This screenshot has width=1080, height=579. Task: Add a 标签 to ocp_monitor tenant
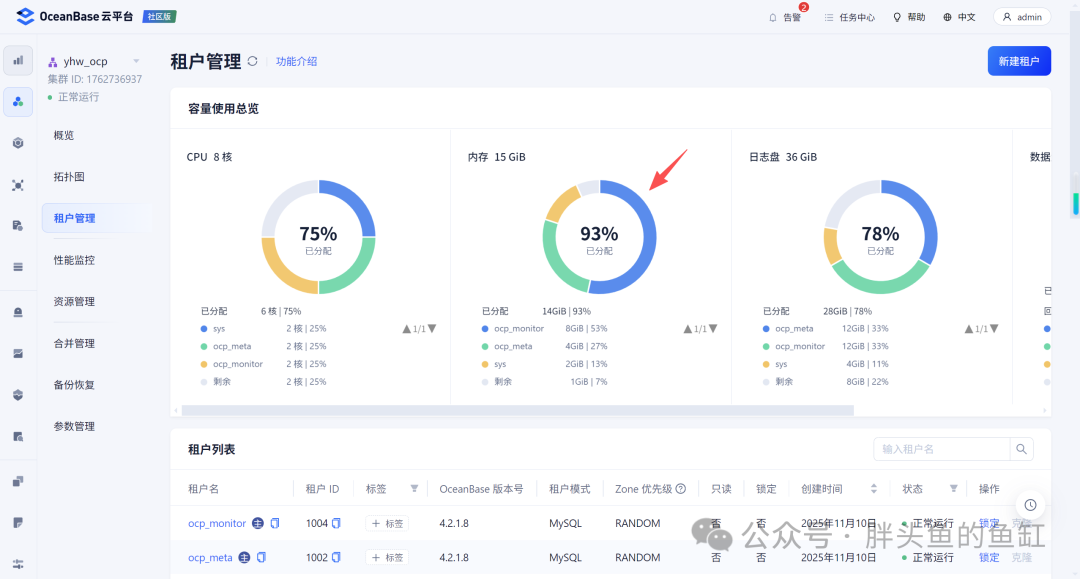coord(387,523)
